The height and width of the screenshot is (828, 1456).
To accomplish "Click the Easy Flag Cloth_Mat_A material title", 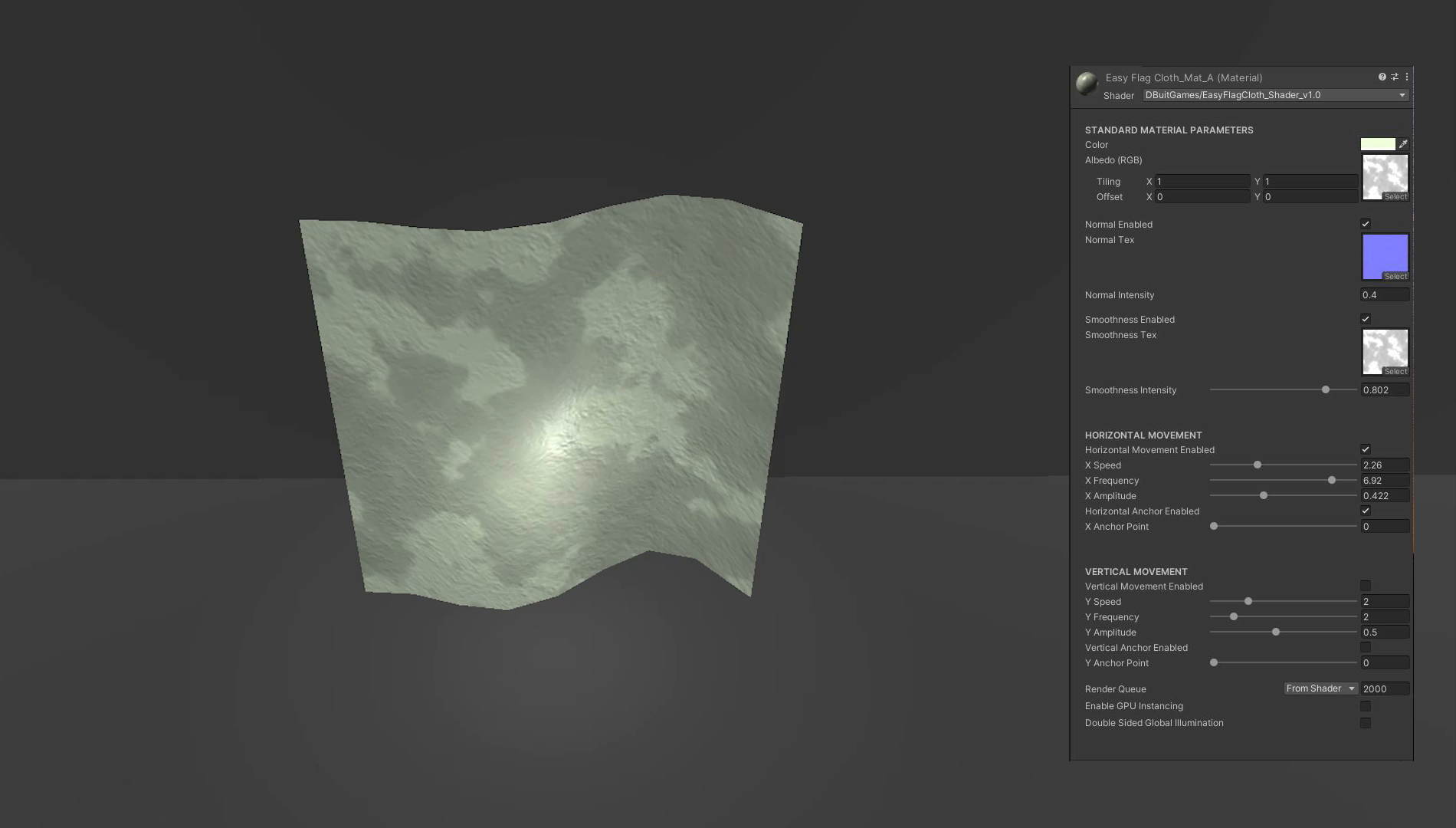I will [x=1183, y=77].
